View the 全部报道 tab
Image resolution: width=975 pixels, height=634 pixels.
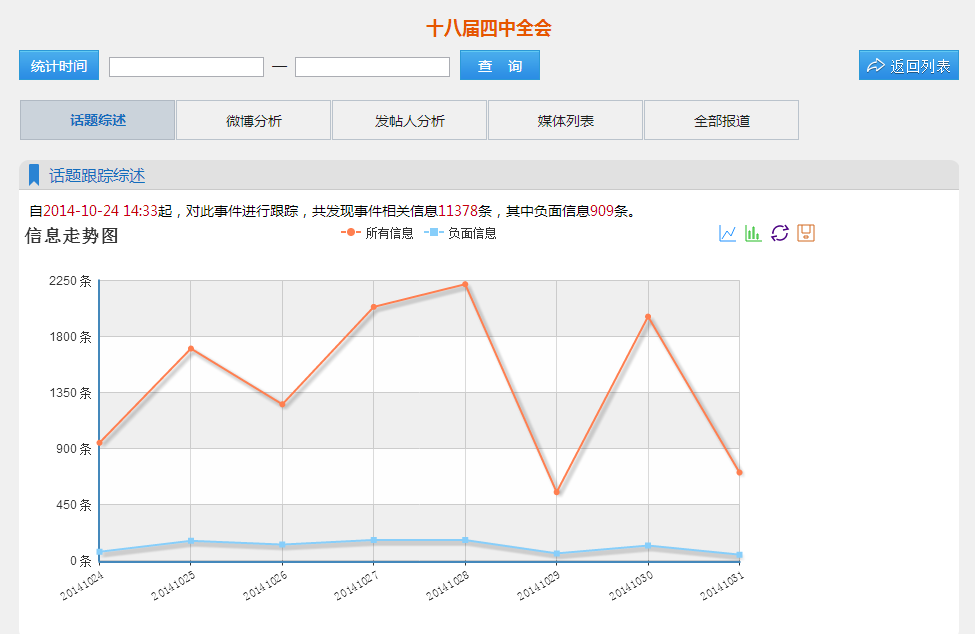[721, 120]
